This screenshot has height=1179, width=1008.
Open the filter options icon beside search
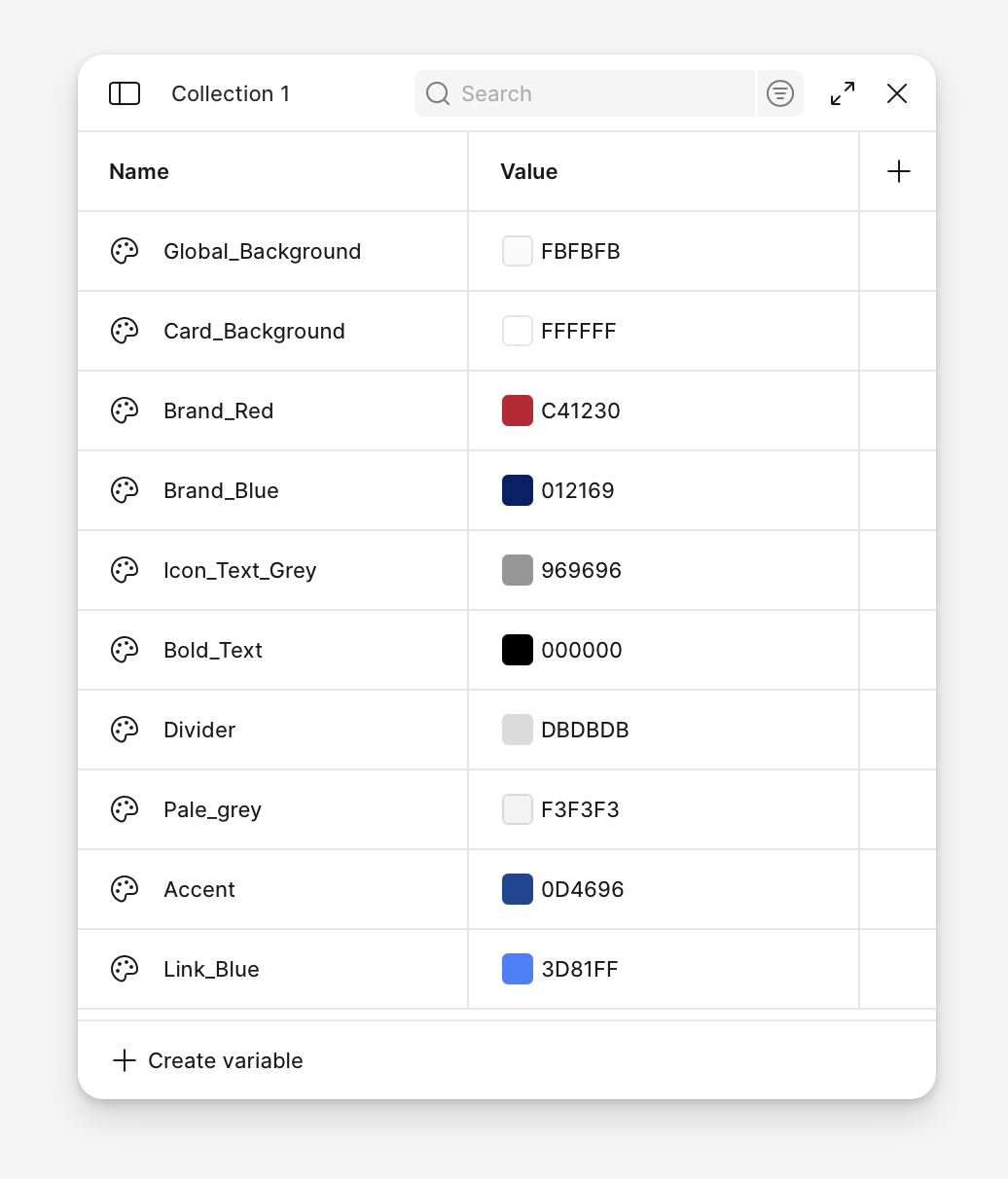tap(779, 93)
